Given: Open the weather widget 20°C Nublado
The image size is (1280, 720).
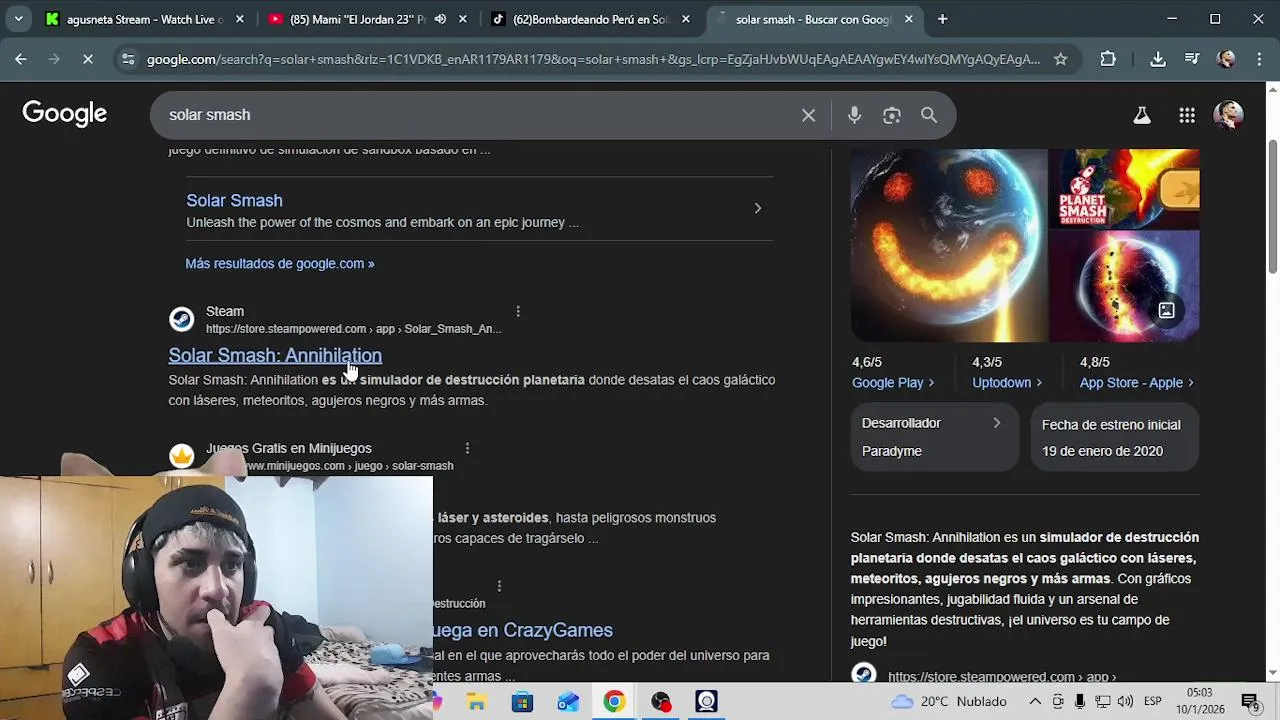Looking at the screenshot, I should (x=950, y=702).
